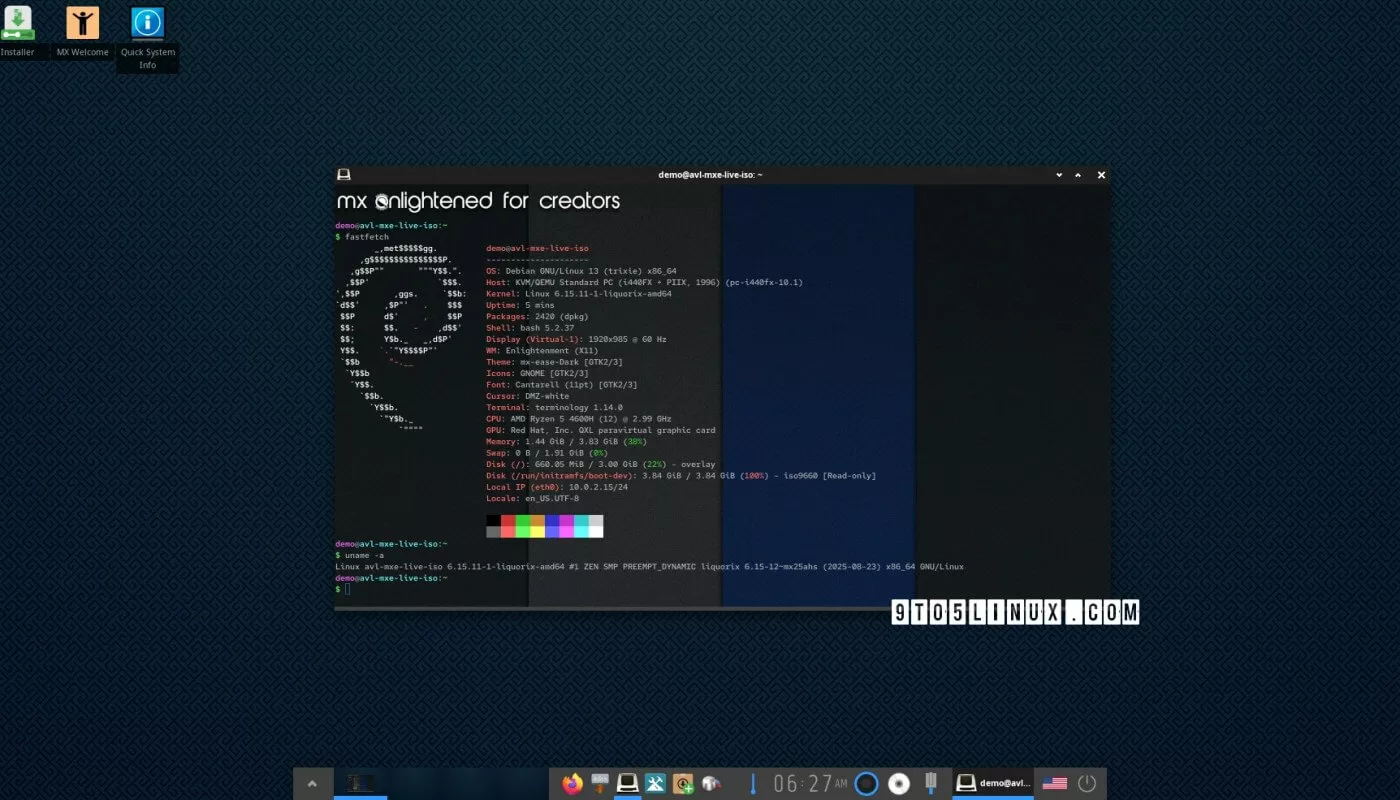Open the terminal window menu icon in titlebar

[344, 175]
